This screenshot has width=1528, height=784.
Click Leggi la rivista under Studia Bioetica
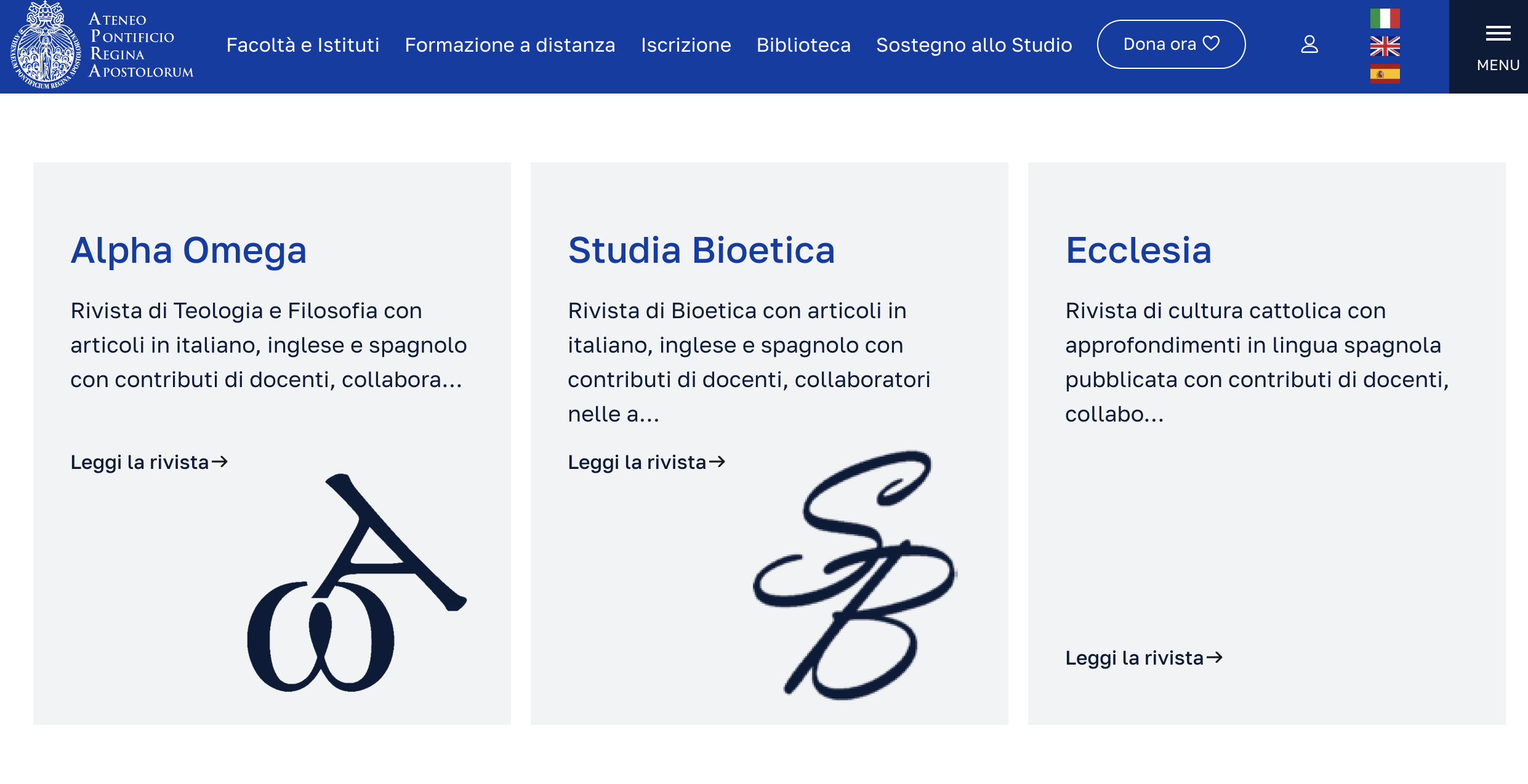click(646, 462)
